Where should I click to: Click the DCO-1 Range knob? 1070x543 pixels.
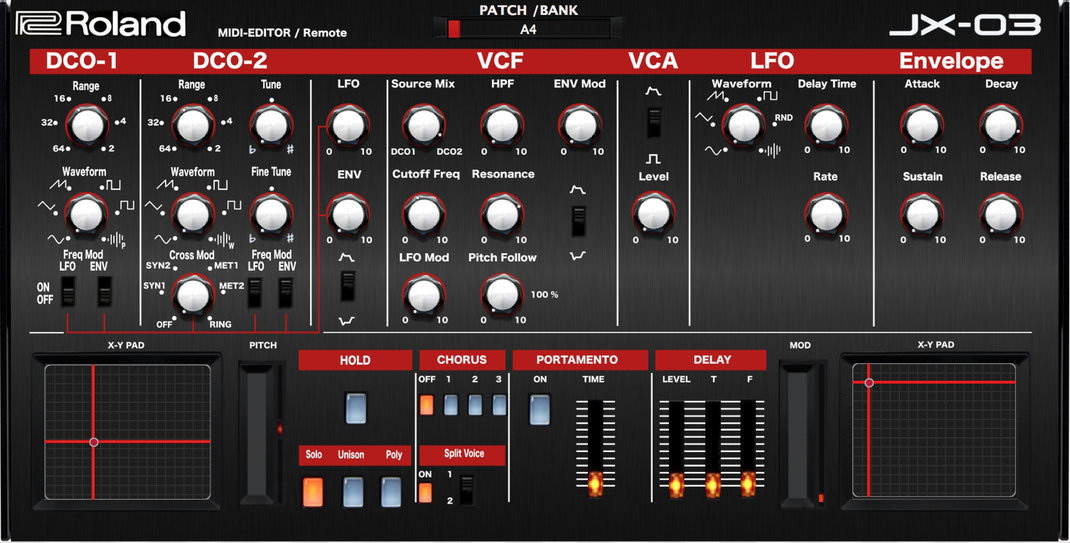(87, 126)
